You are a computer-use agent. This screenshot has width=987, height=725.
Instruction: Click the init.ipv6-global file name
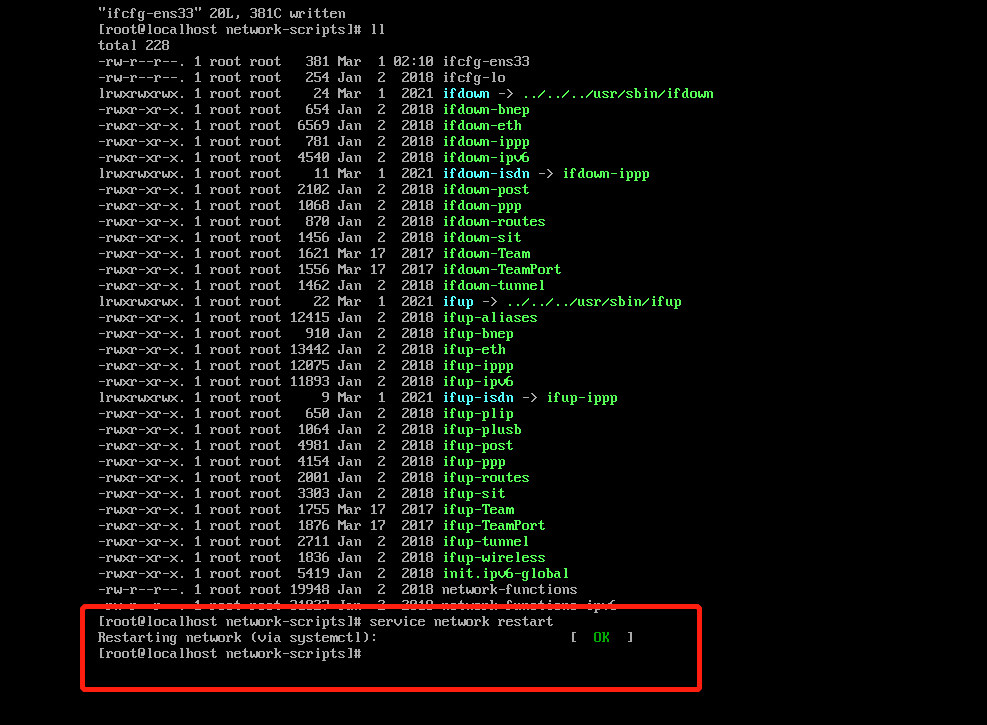coord(506,573)
